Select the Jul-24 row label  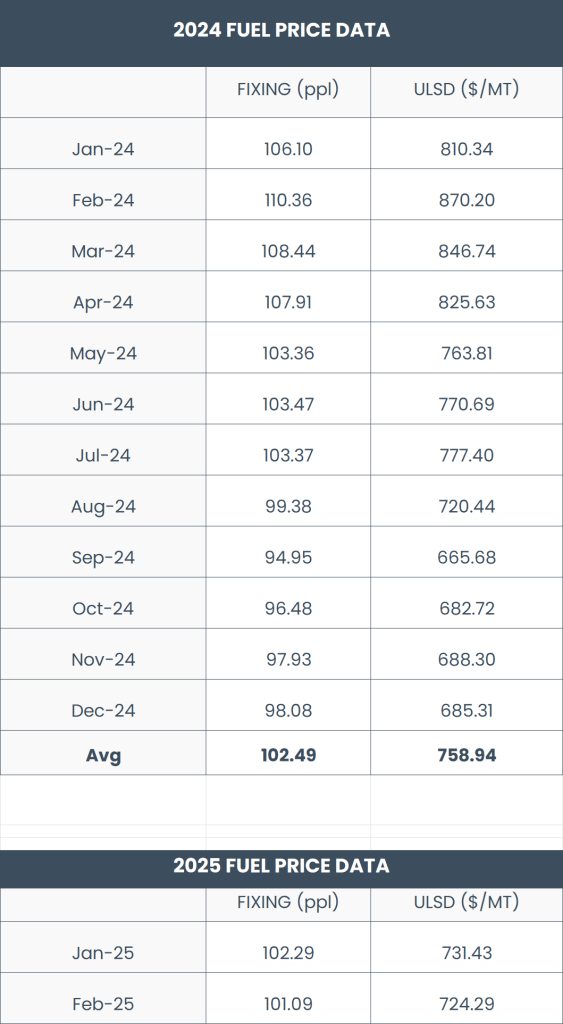[x=103, y=455]
